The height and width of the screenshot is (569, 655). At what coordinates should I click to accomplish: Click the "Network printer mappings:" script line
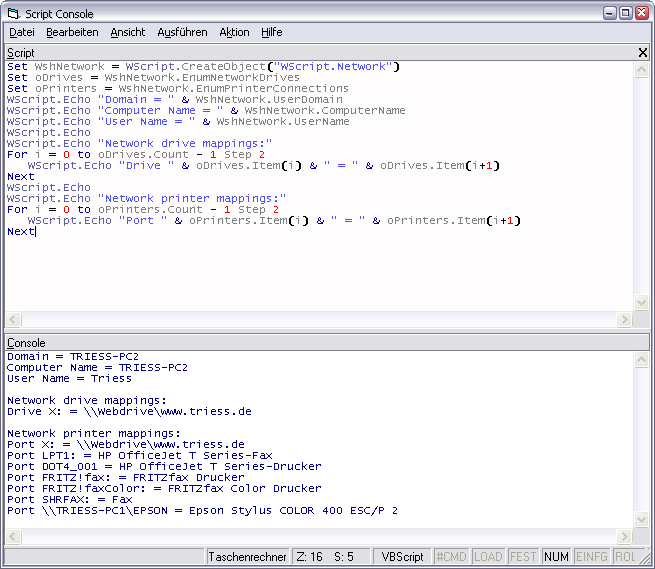click(147, 198)
